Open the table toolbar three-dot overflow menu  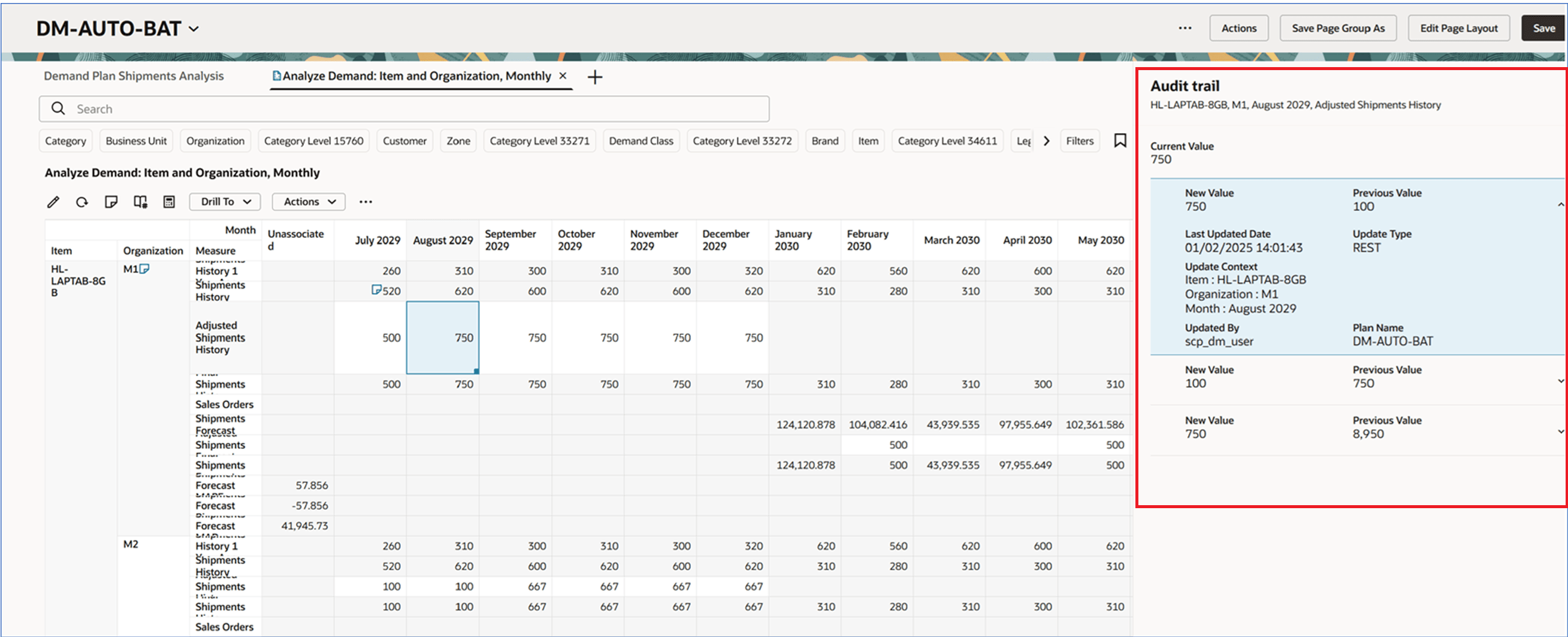[x=365, y=201]
